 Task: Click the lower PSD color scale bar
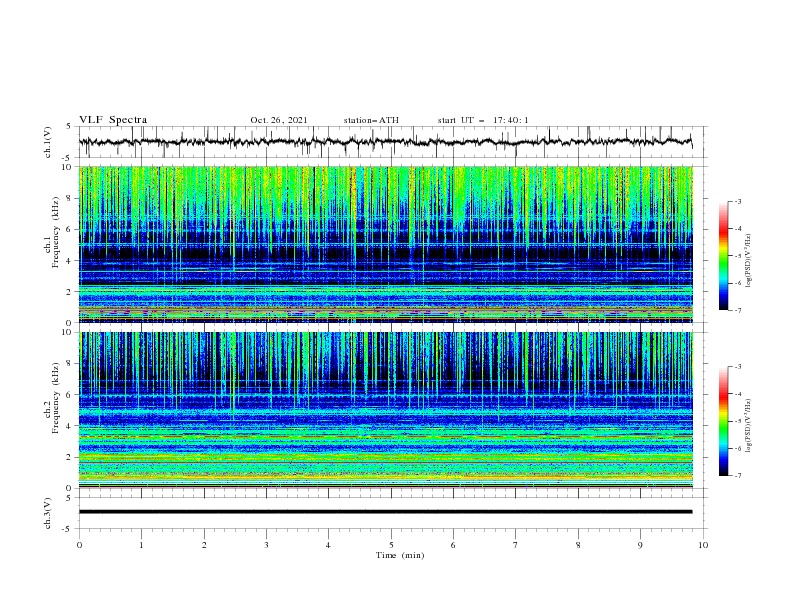tap(724, 421)
